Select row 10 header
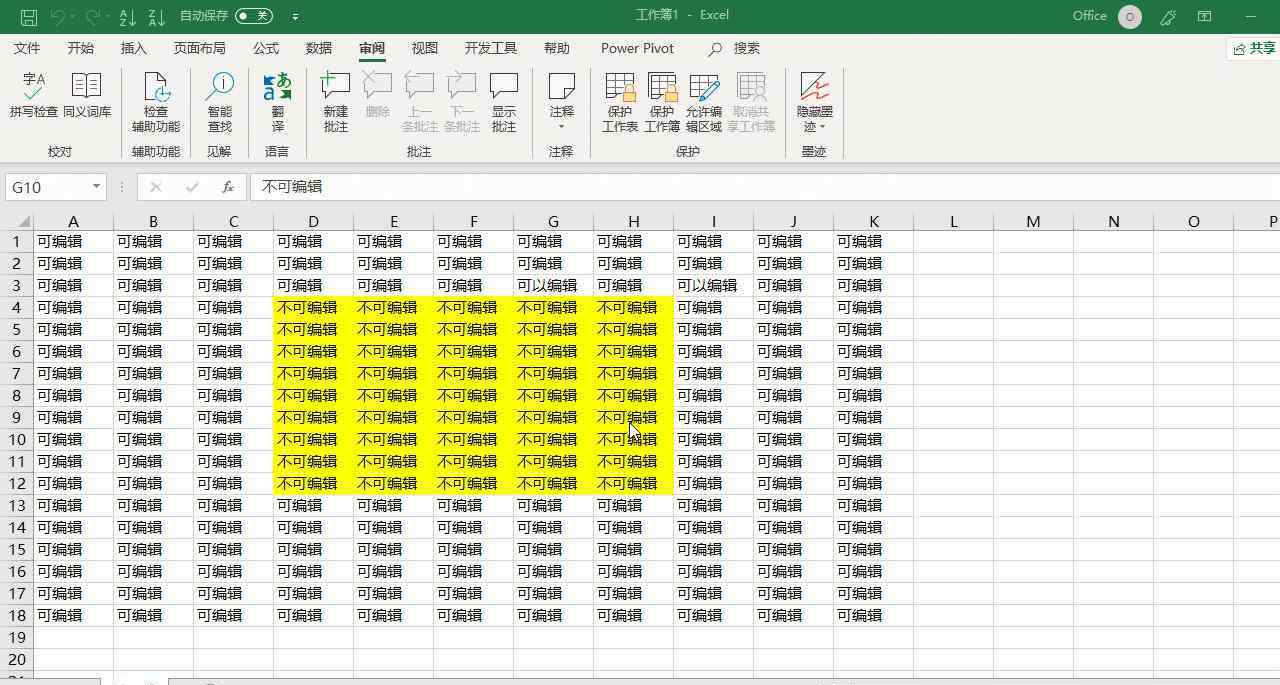Viewport: 1280px width, 685px height. tap(17, 439)
